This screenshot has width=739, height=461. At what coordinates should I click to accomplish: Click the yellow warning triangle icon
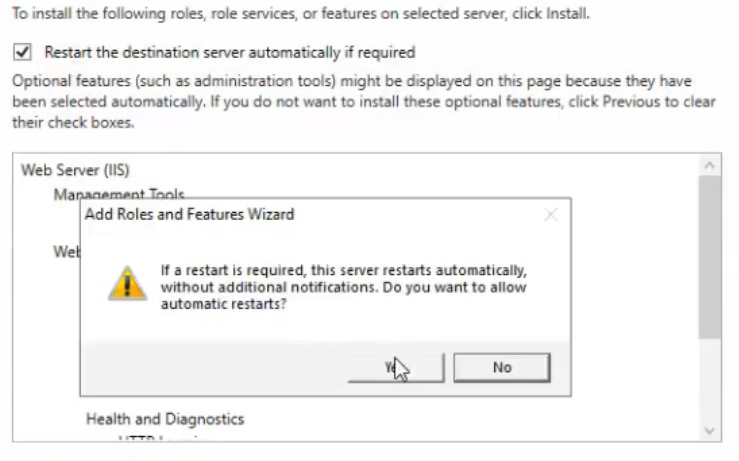pos(127,284)
